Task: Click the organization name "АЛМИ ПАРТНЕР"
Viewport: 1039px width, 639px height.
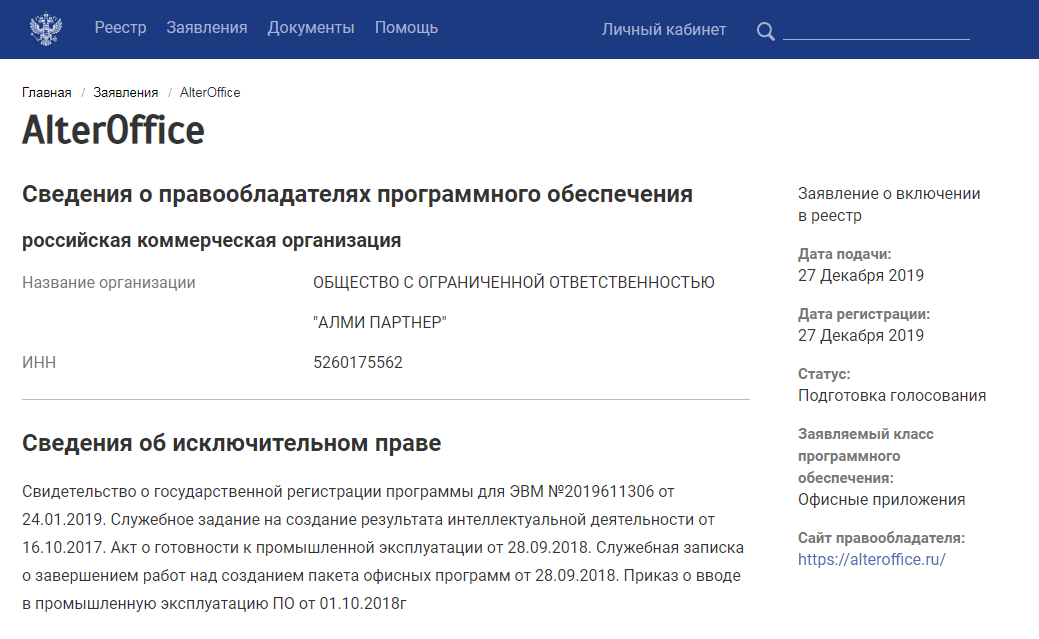Action: [380, 323]
